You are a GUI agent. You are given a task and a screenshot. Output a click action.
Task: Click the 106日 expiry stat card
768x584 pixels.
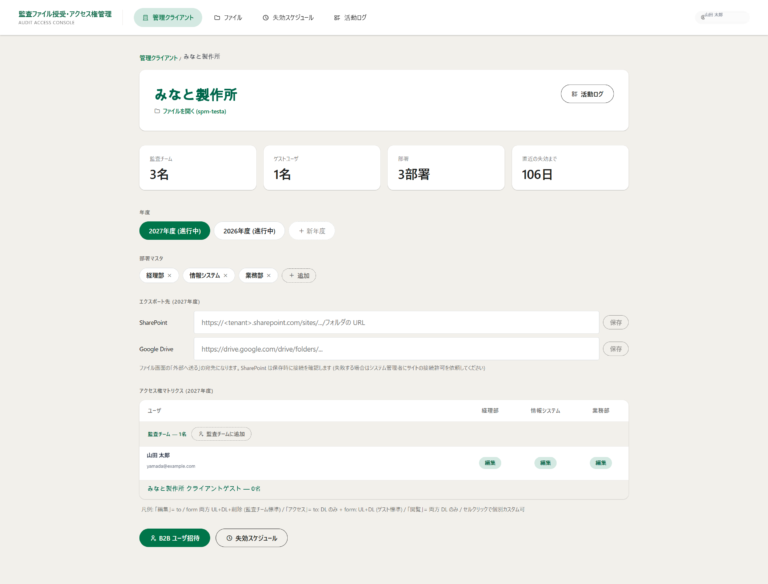pos(570,168)
